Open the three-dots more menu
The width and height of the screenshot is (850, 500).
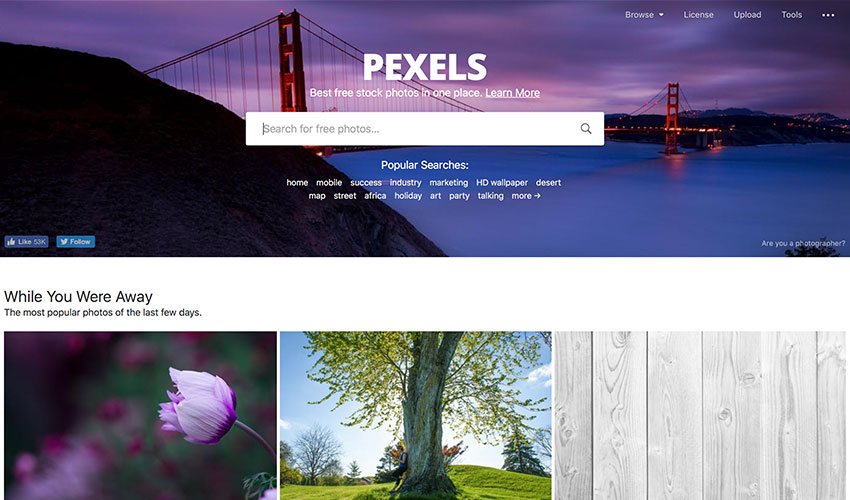[x=828, y=15]
